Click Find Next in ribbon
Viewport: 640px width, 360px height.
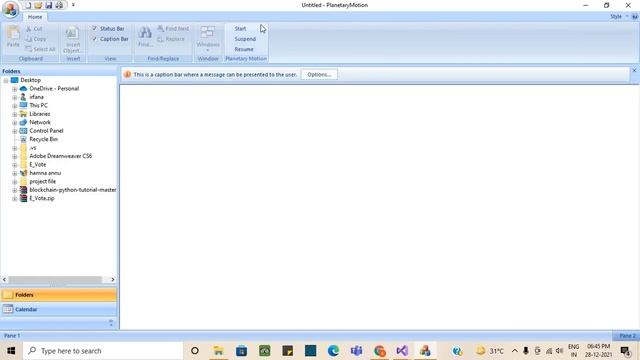[x=173, y=29]
